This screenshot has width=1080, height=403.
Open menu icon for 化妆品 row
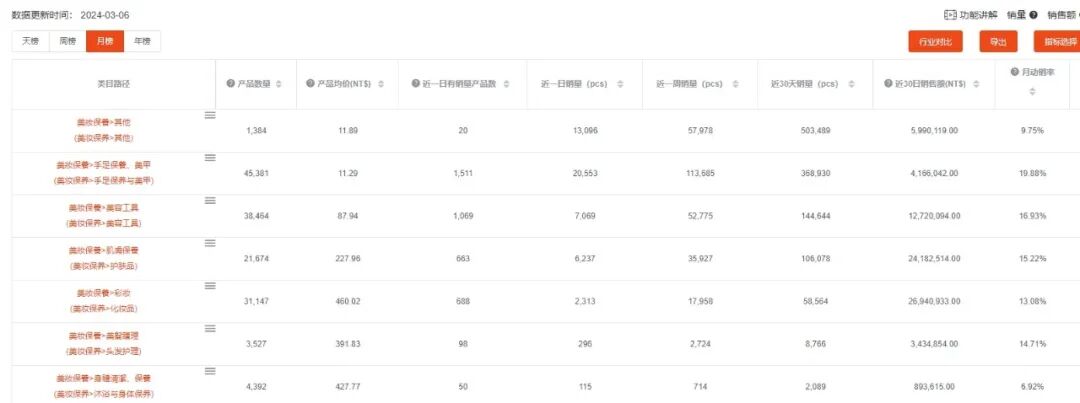pyautogui.click(x=210, y=286)
